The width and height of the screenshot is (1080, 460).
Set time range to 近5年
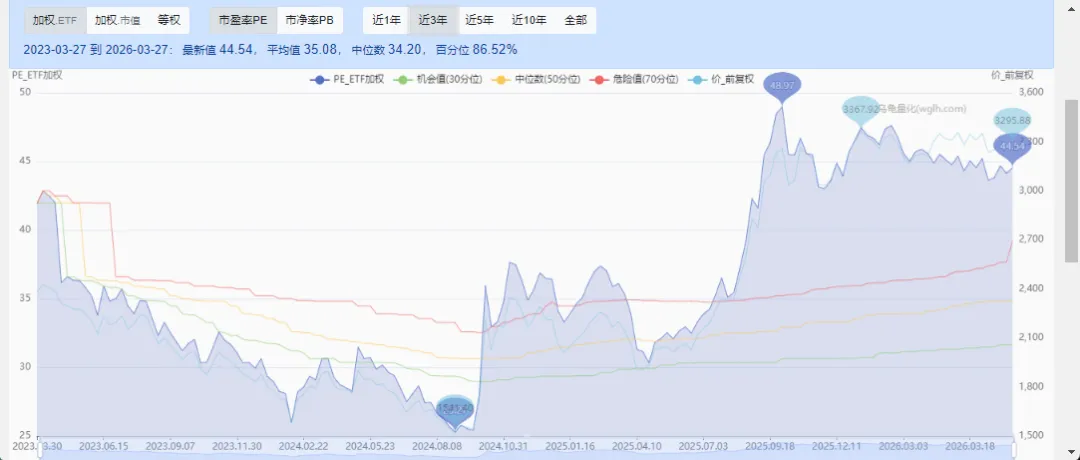click(479, 21)
